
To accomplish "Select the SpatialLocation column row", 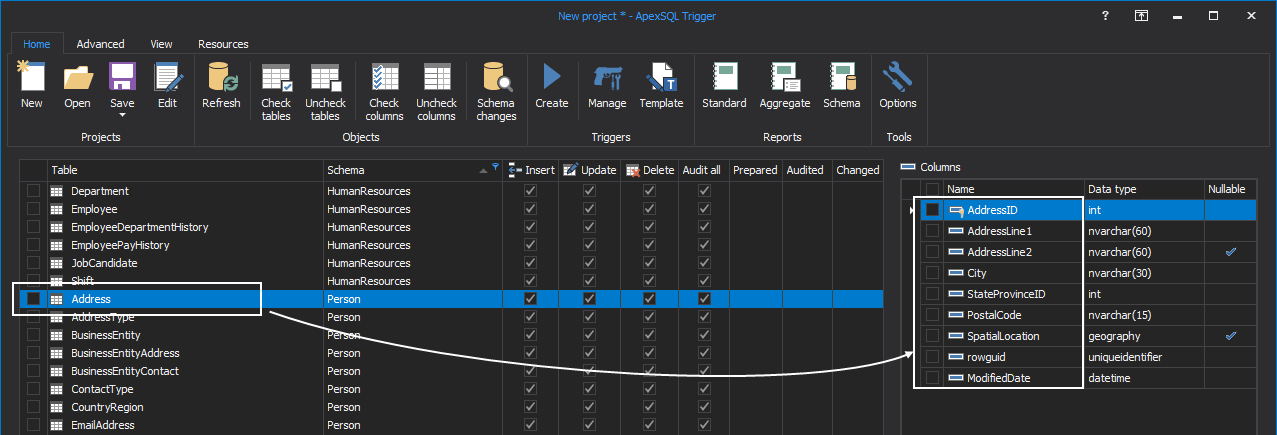I will point(1079,336).
